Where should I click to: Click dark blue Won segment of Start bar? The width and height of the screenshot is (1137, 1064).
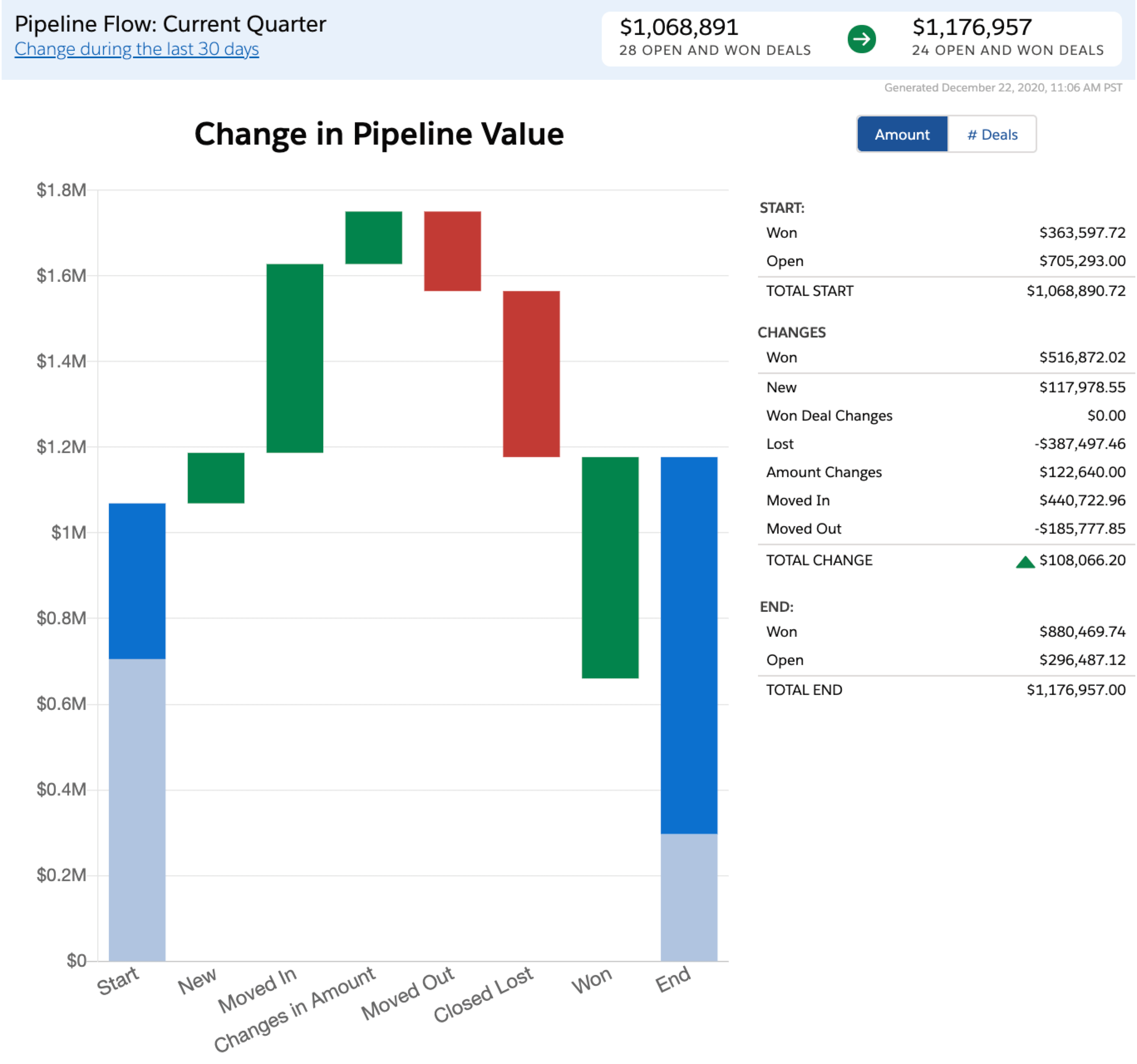[x=137, y=581]
